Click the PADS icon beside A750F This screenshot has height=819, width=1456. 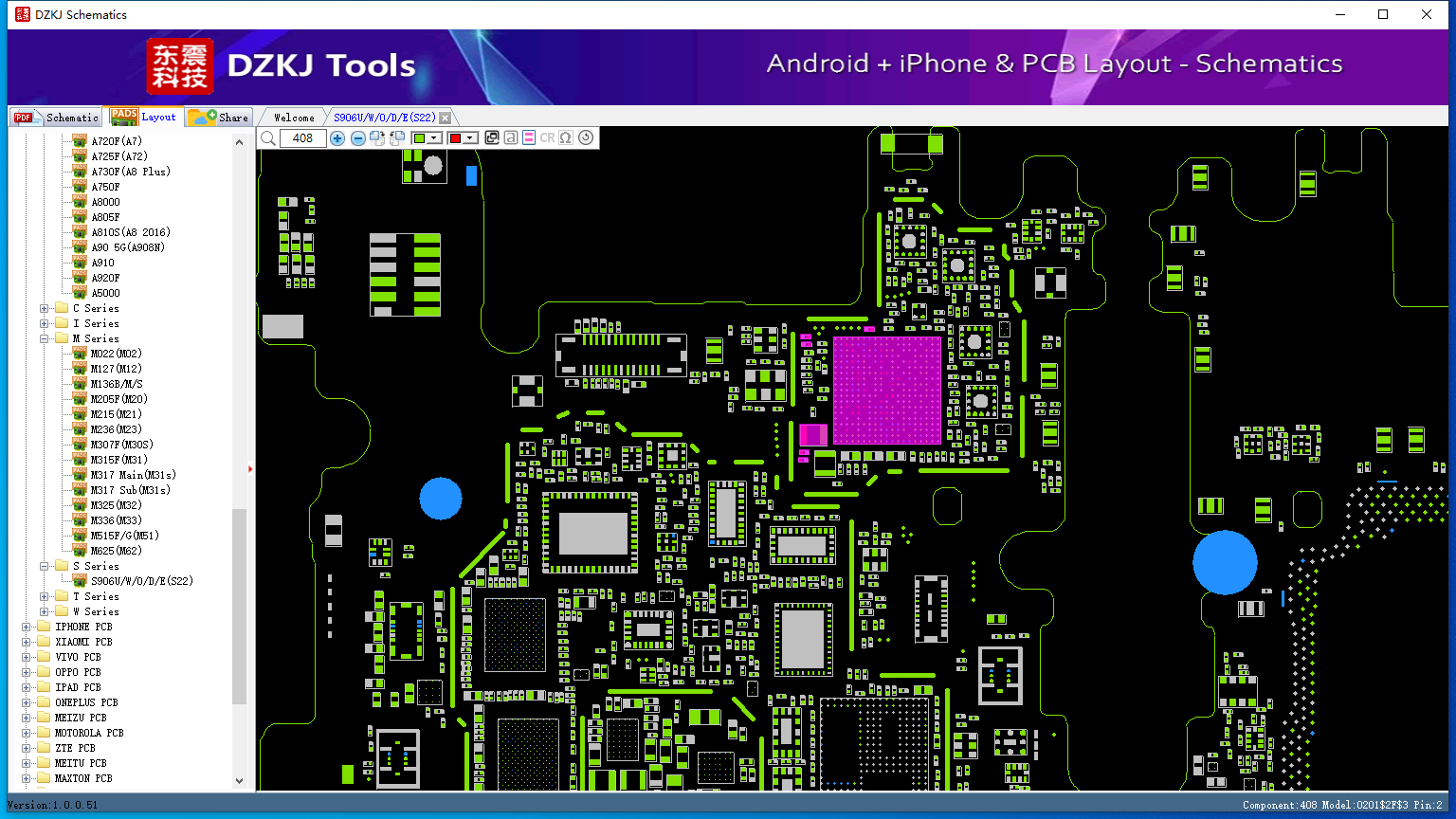click(x=80, y=187)
